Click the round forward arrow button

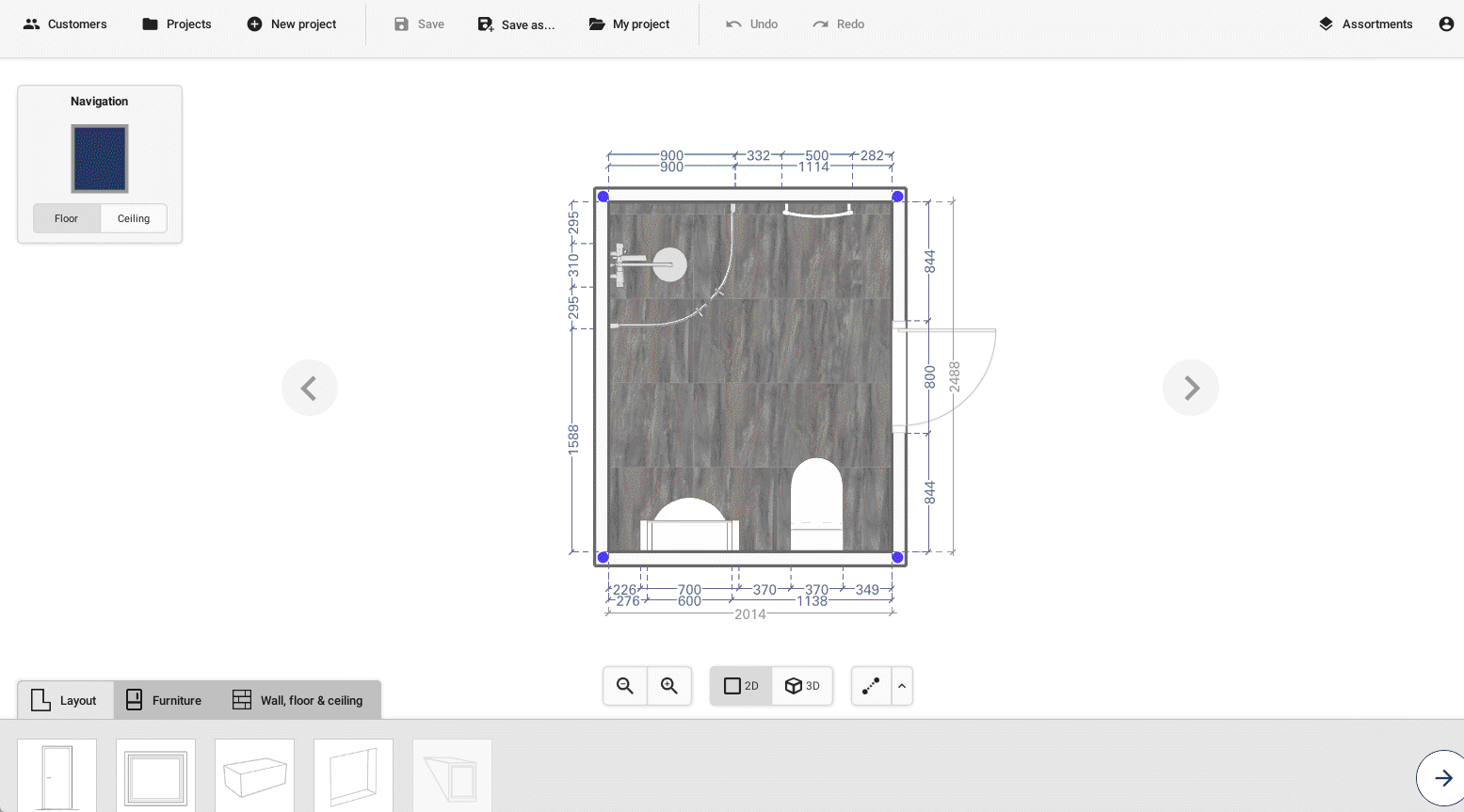[x=1442, y=777]
